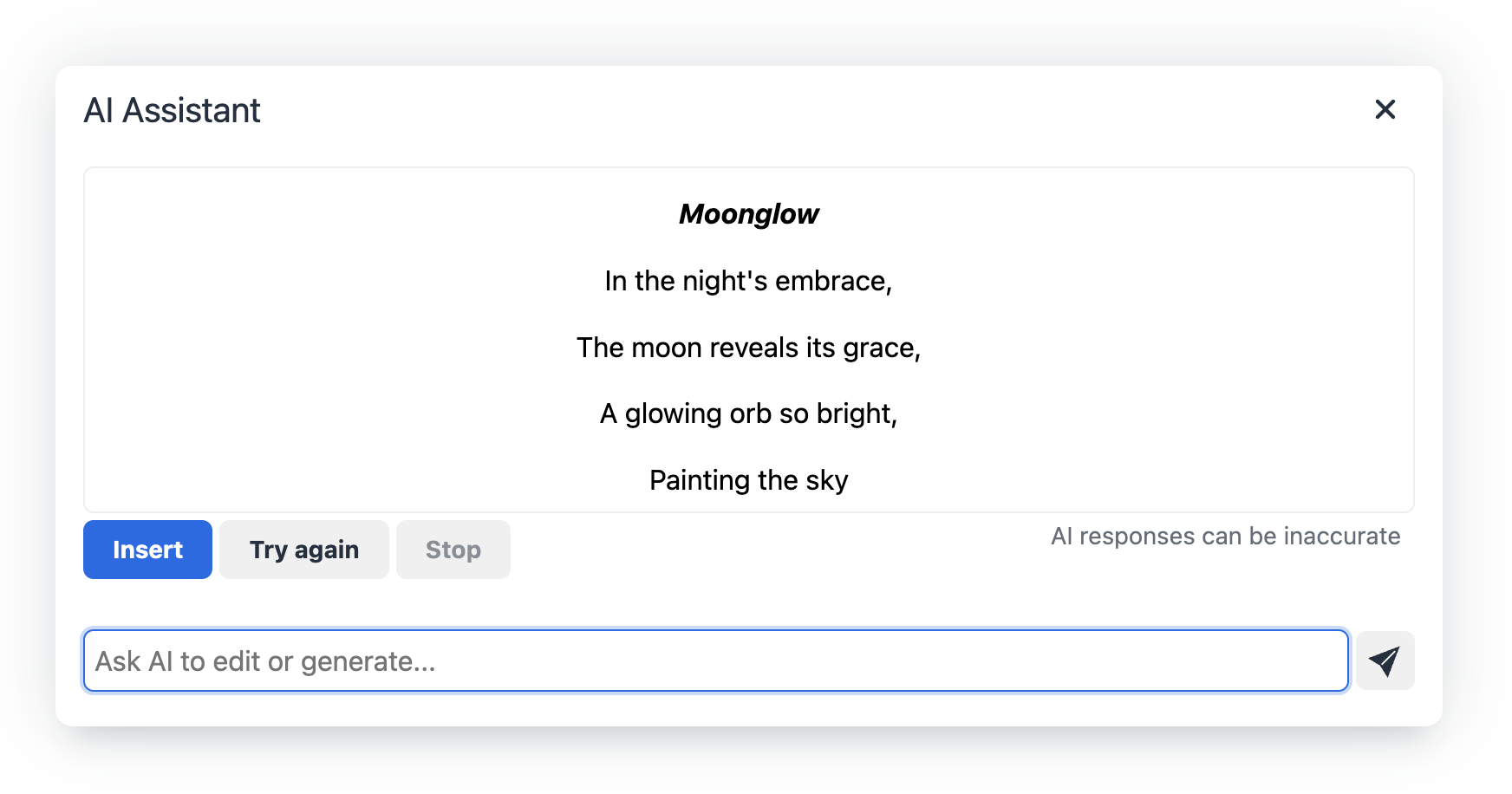Click the word "reveals" in the poem

(753, 348)
